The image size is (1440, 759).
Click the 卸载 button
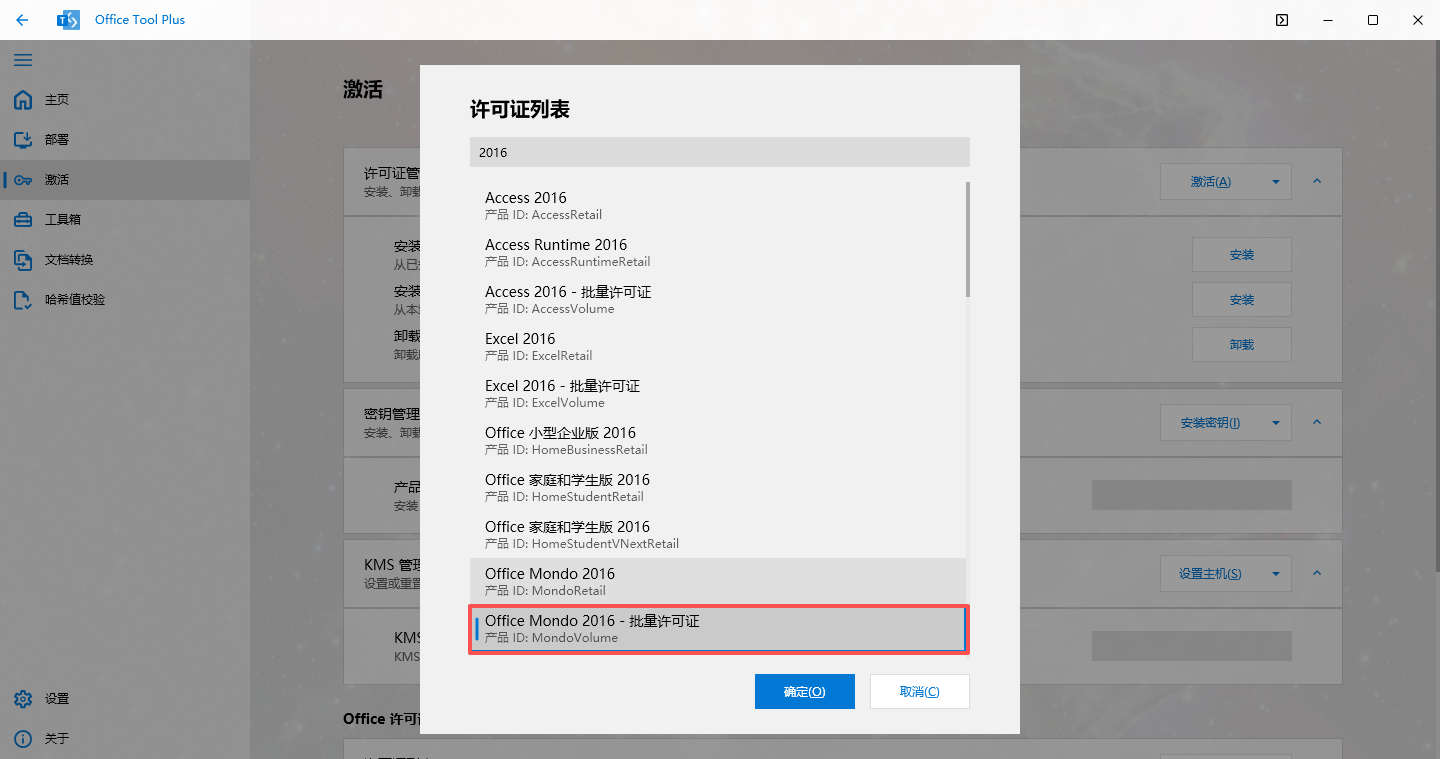1242,345
